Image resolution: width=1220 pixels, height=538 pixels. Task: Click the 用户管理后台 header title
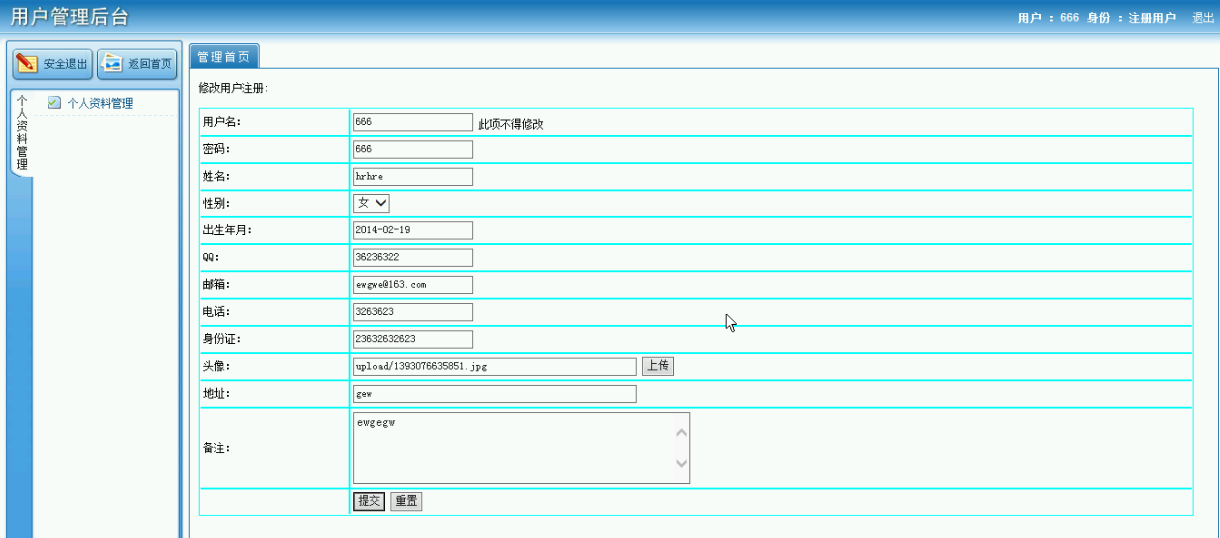point(69,17)
